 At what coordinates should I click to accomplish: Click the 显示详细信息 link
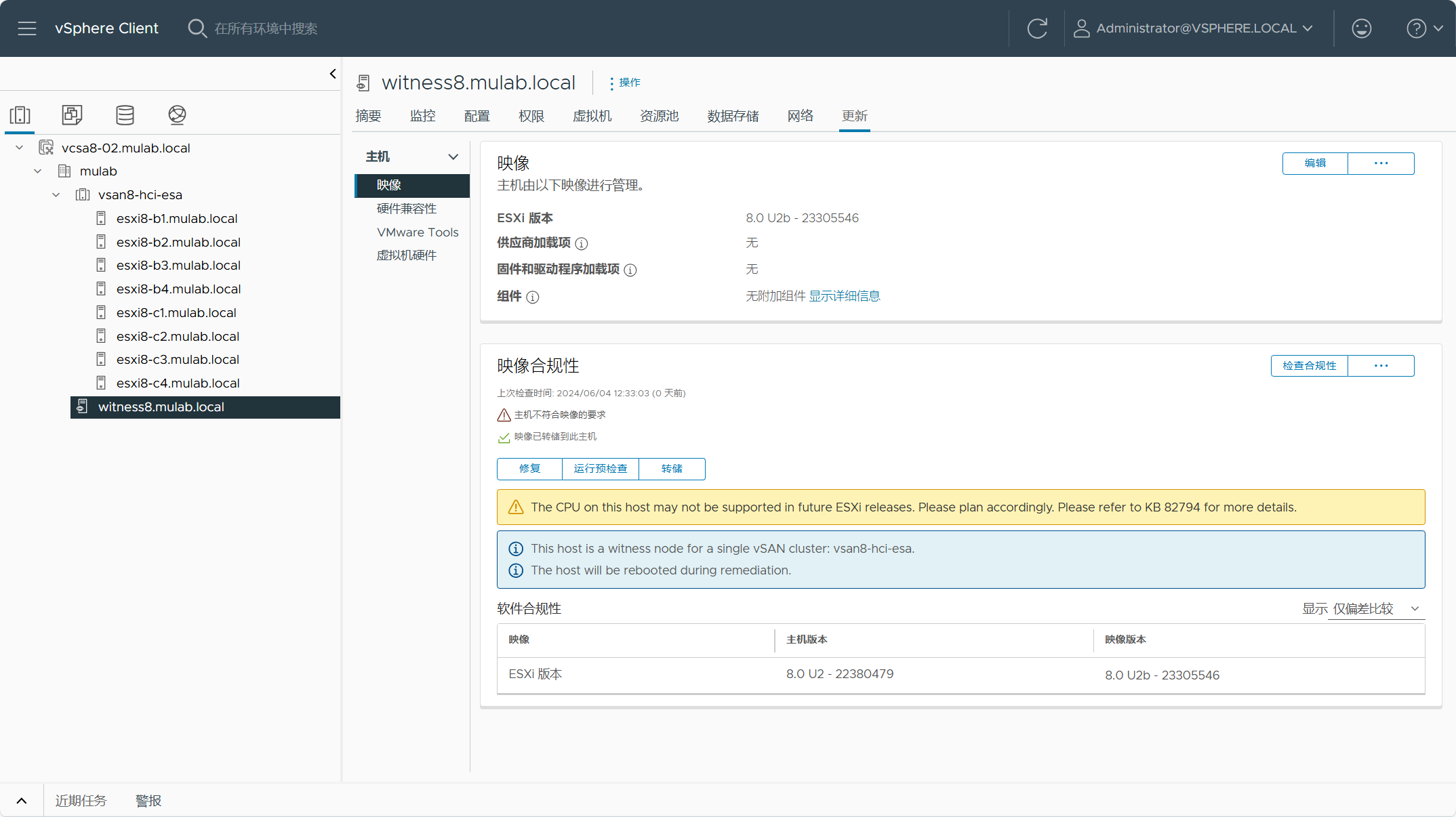point(845,296)
